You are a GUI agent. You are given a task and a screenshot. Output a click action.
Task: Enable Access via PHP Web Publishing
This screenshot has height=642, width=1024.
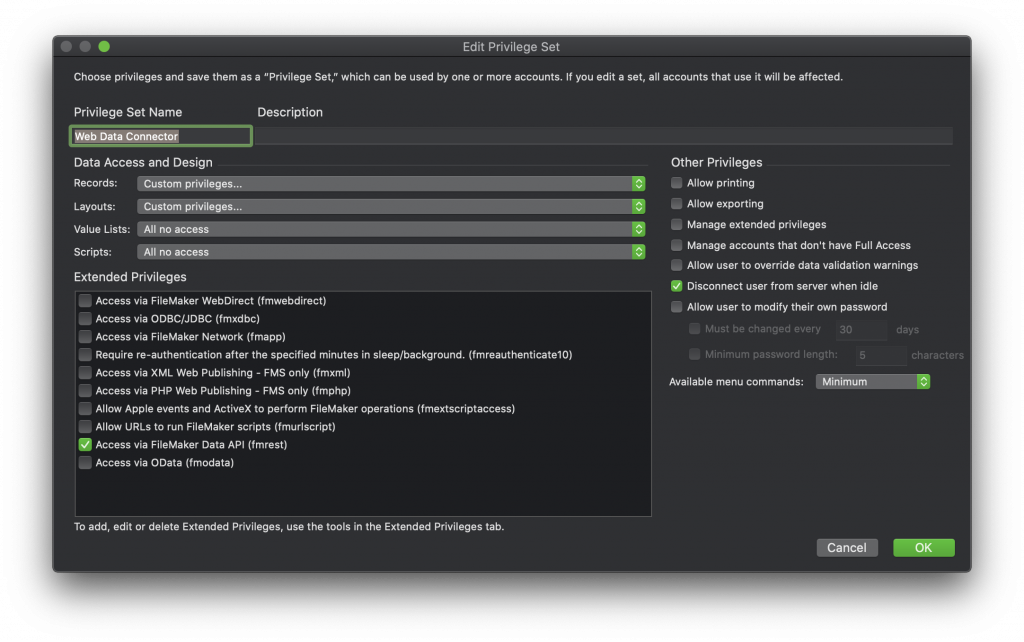point(85,390)
